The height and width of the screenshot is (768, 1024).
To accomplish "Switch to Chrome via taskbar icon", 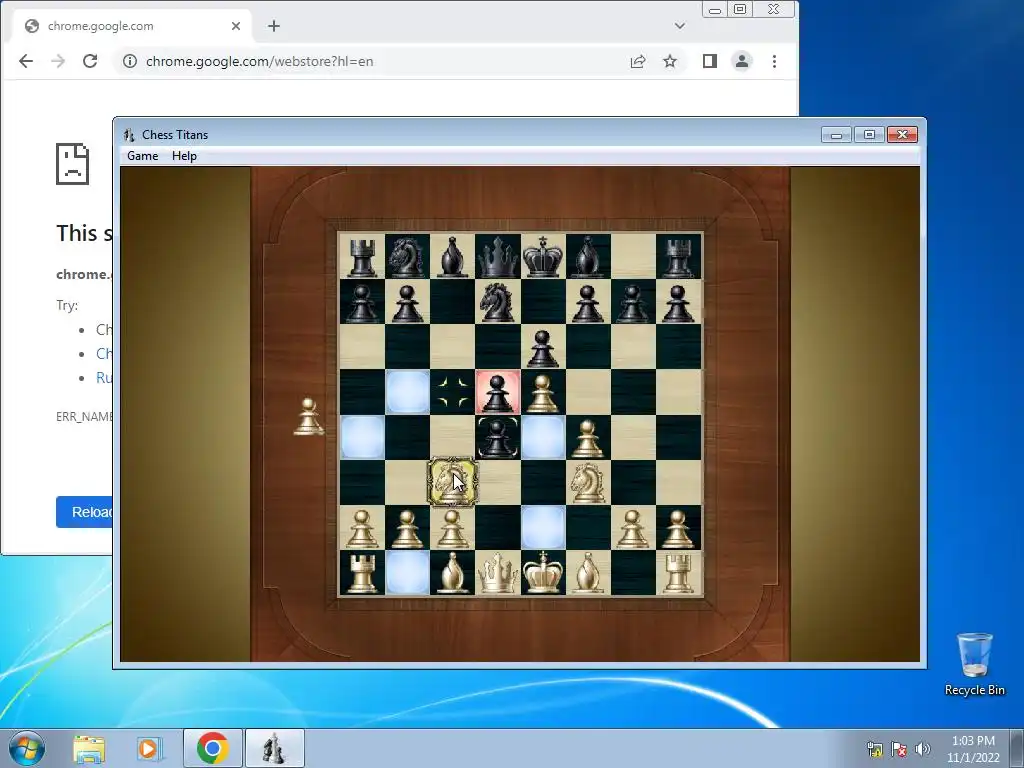I will (x=212, y=748).
